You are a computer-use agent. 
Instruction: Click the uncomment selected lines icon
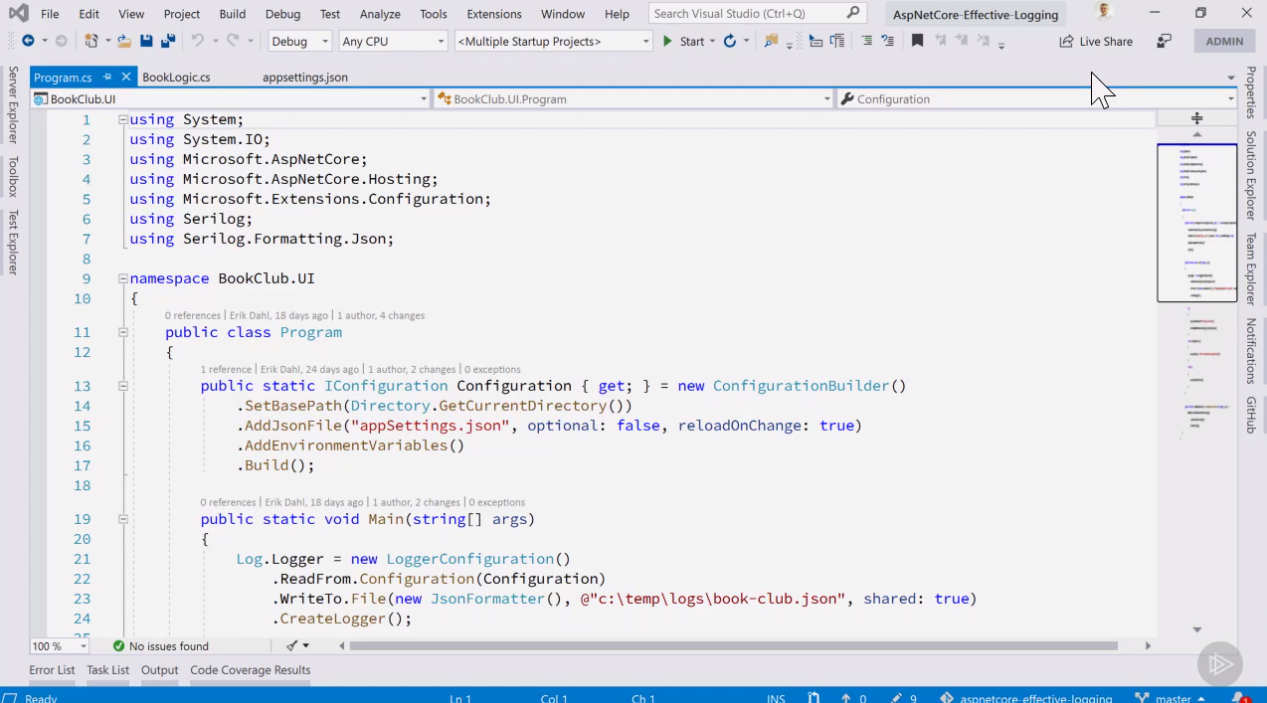click(x=887, y=41)
